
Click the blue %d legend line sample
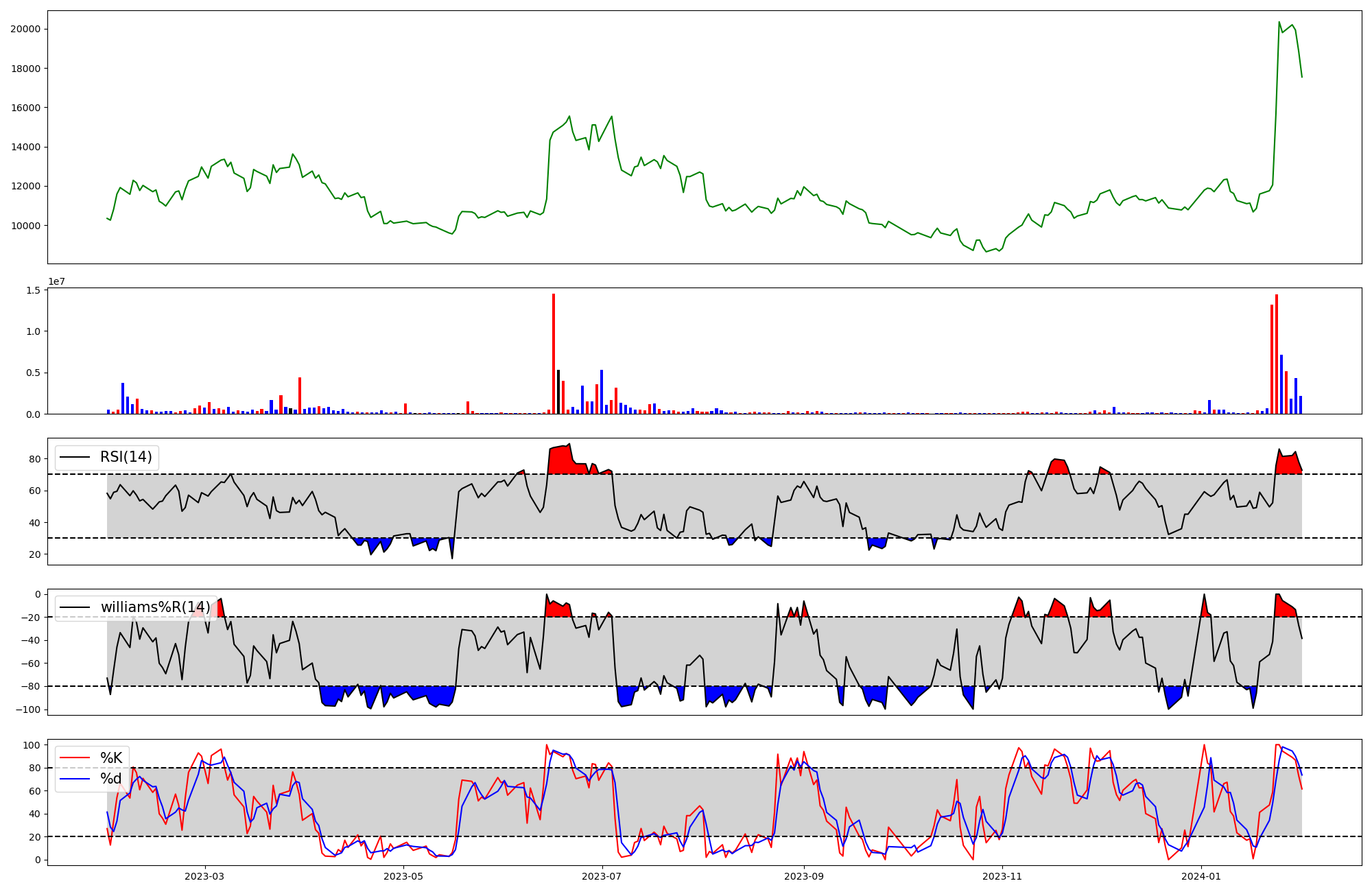pos(75,779)
